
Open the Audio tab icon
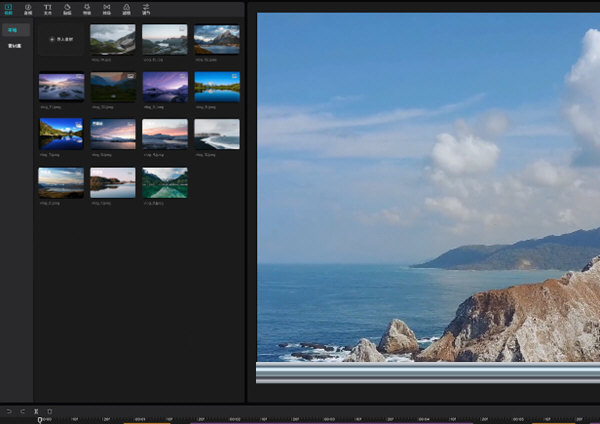[28, 9]
